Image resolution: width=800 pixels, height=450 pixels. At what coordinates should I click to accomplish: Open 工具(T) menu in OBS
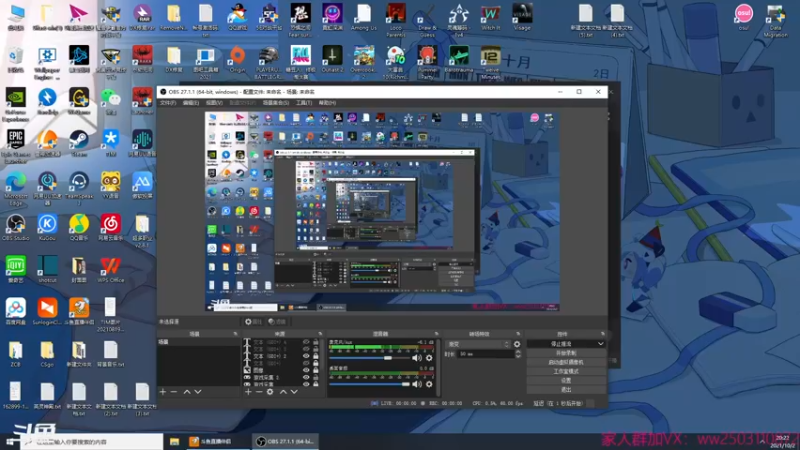pos(304,103)
